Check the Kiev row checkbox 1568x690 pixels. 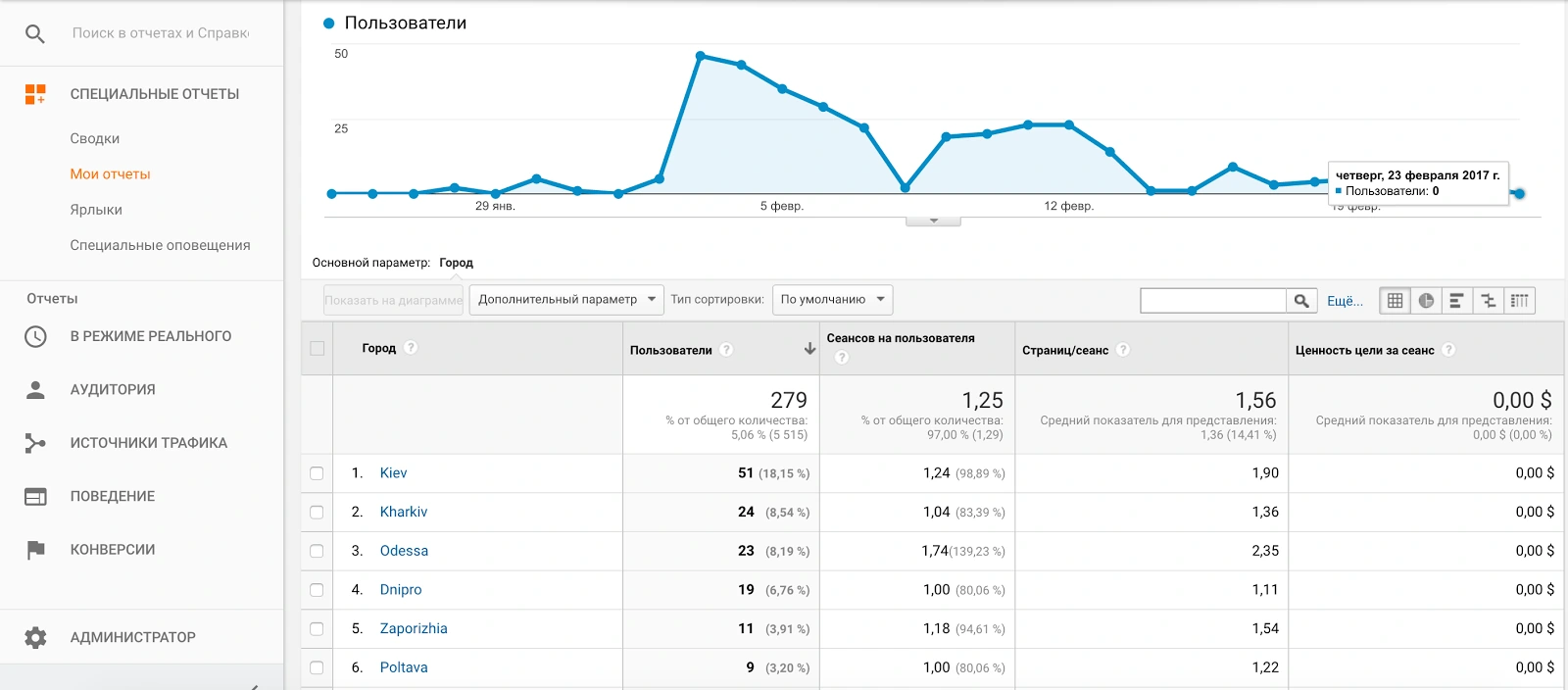click(317, 473)
